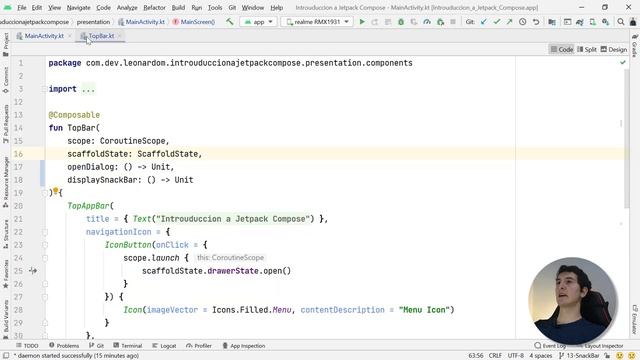This screenshot has width=640, height=360.
Task: Open the Gradle tool window sidebar tab
Action: click(634, 46)
